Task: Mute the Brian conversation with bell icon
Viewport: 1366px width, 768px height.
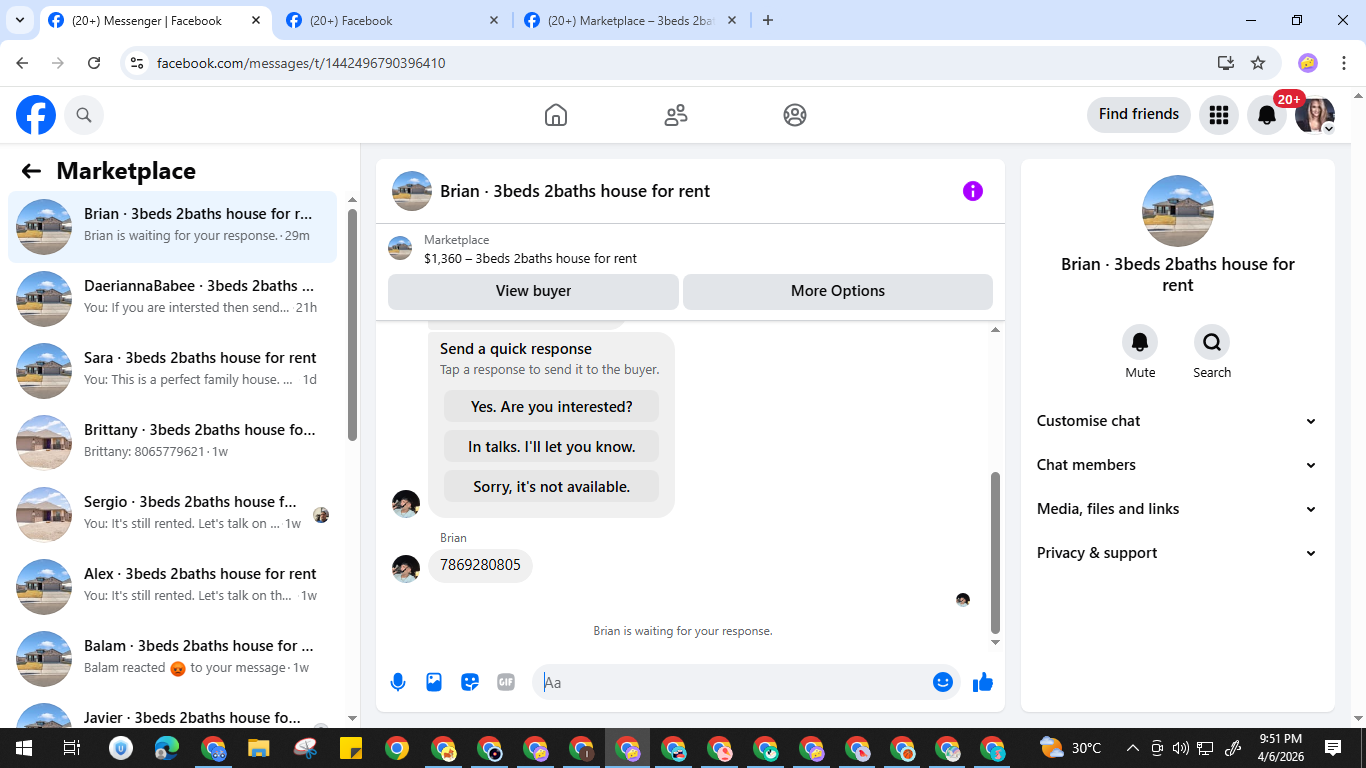Action: tap(1140, 342)
